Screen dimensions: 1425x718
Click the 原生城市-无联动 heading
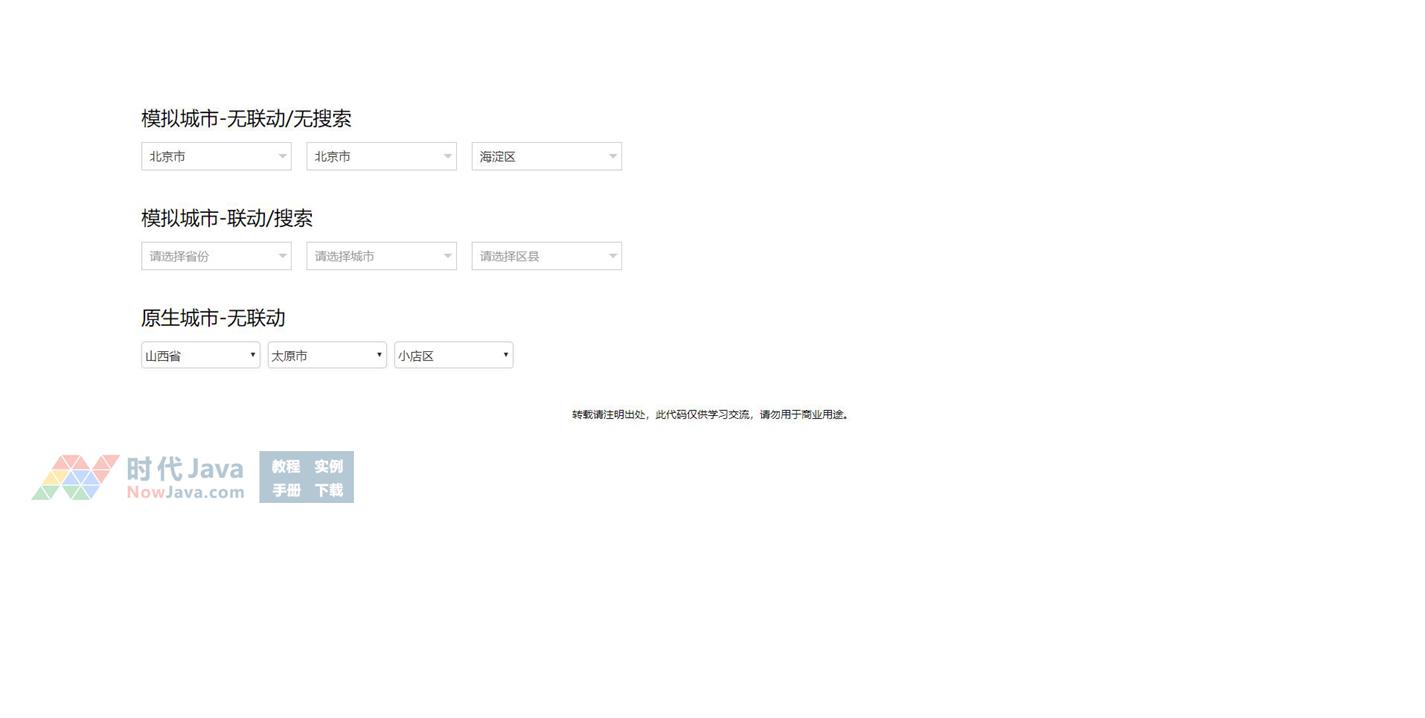tap(213, 318)
